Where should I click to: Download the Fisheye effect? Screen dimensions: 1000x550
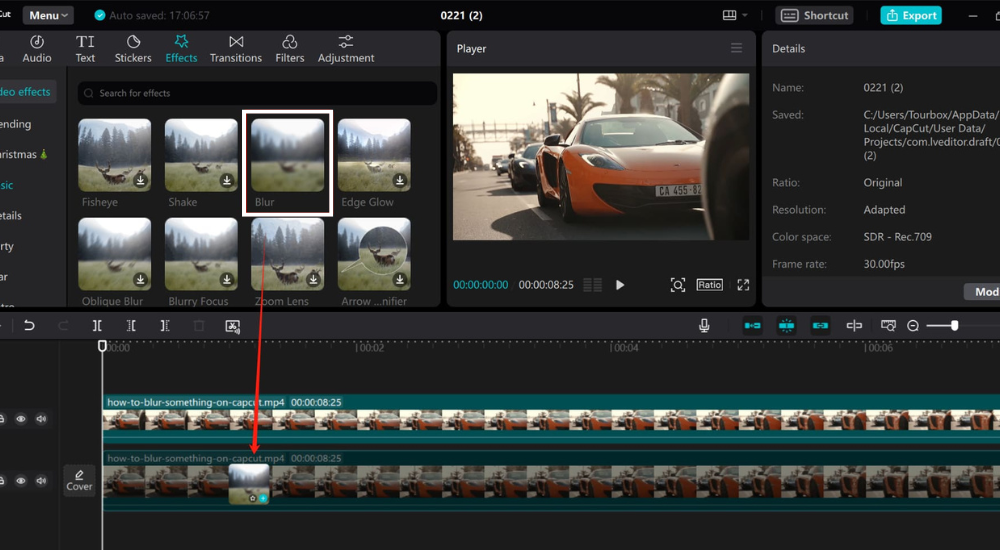pyautogui.click(x=140, y=181)
